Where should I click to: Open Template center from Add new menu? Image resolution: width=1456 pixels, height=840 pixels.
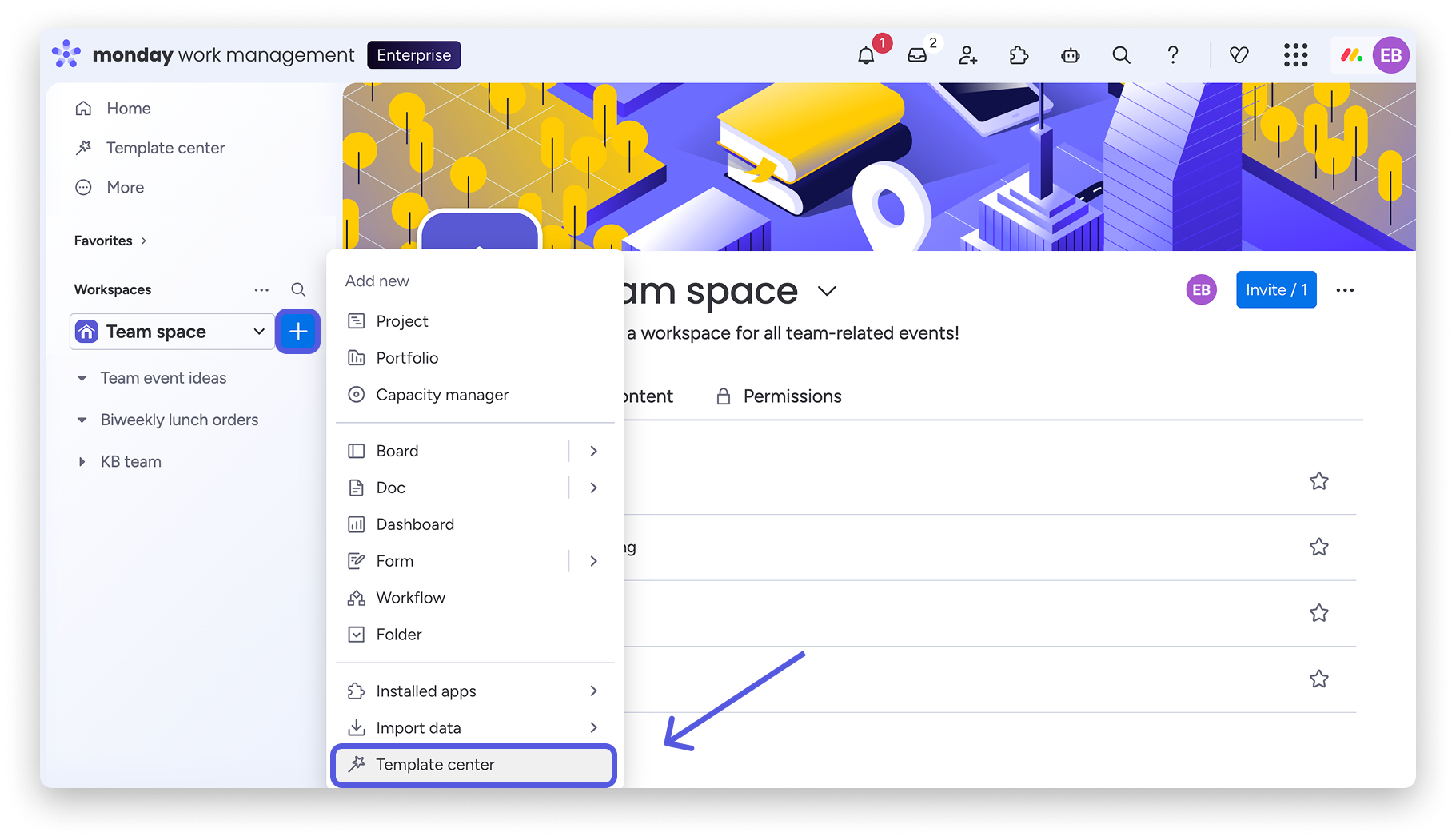(x=474, y=765)
